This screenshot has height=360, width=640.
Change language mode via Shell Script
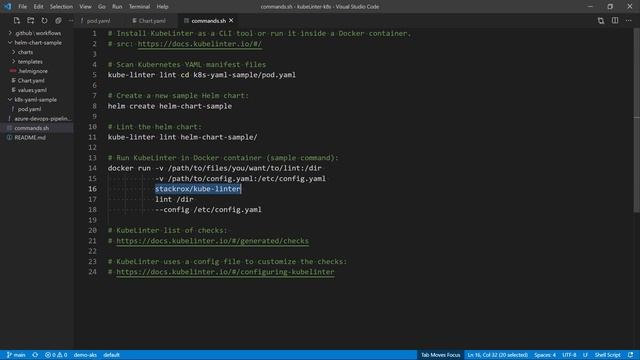(x=607, y=355)
